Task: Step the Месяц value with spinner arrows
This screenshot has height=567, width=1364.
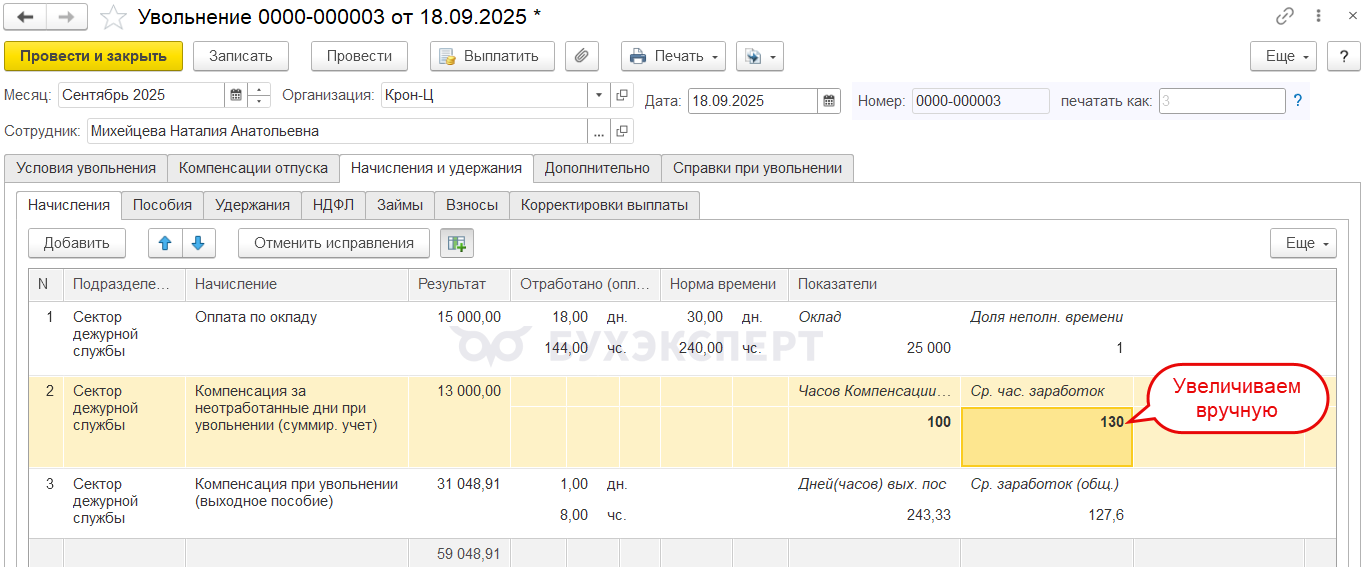Action: [259, 95]
